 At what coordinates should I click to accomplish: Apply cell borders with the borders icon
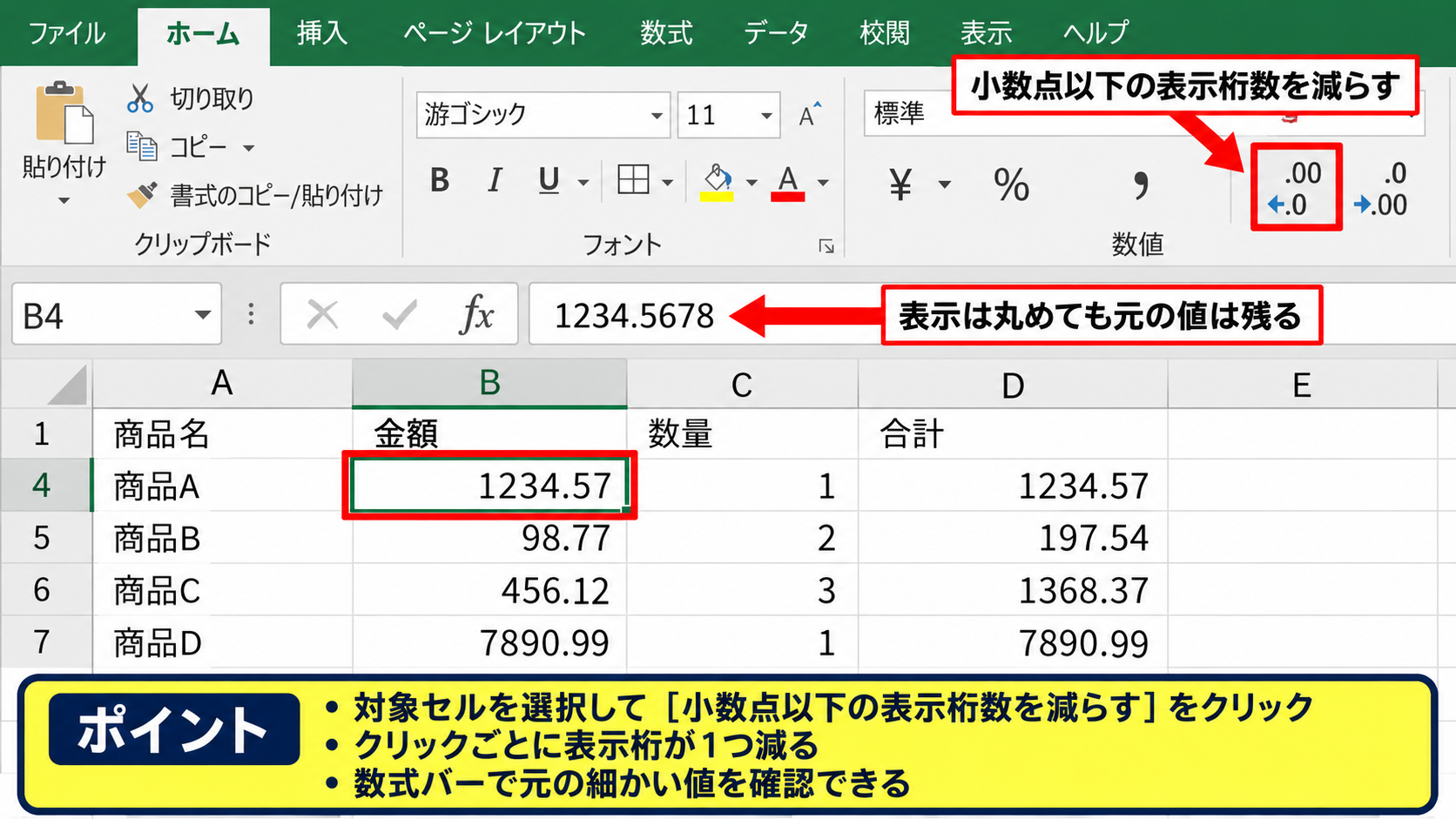point(633,180)
